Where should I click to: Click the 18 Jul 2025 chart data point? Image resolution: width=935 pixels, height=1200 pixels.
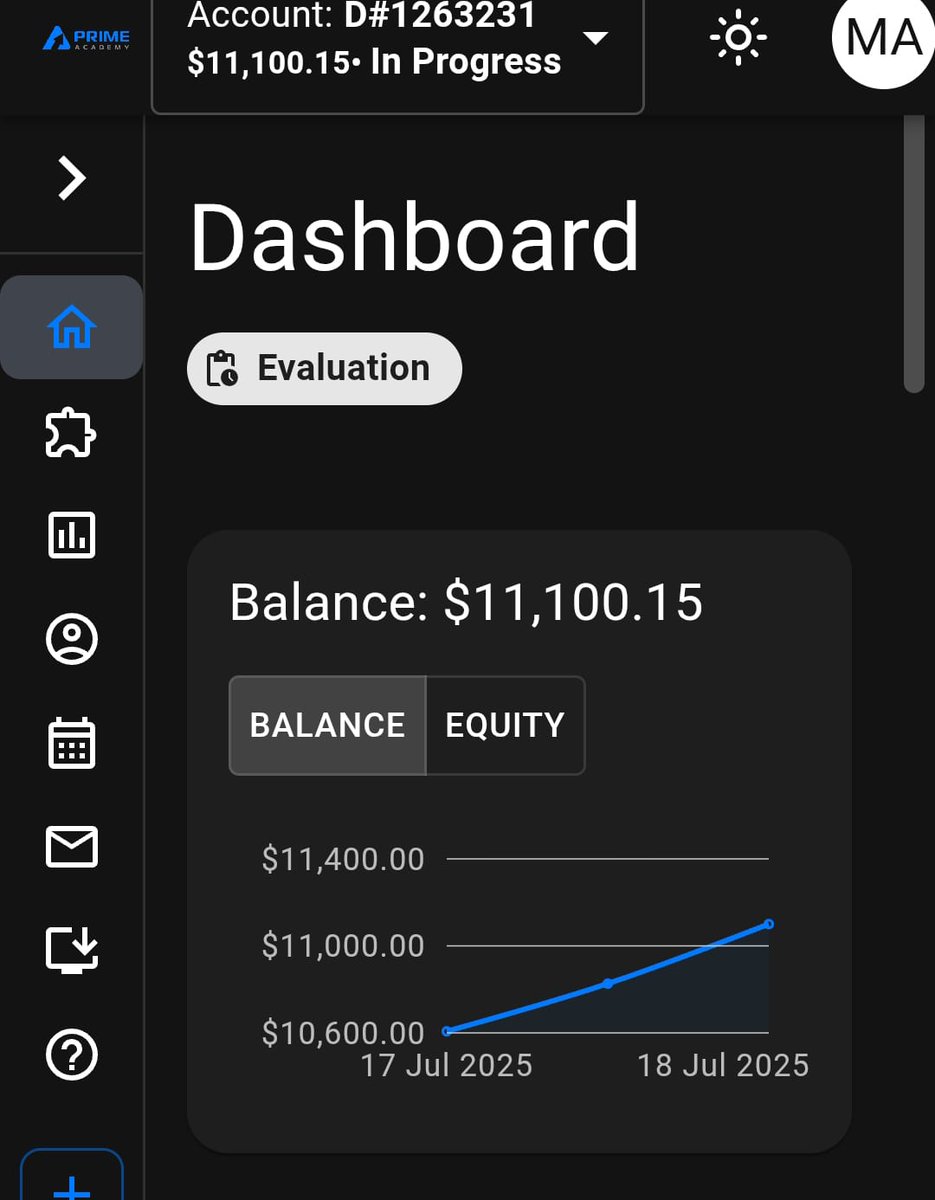(x=768, y=923)
